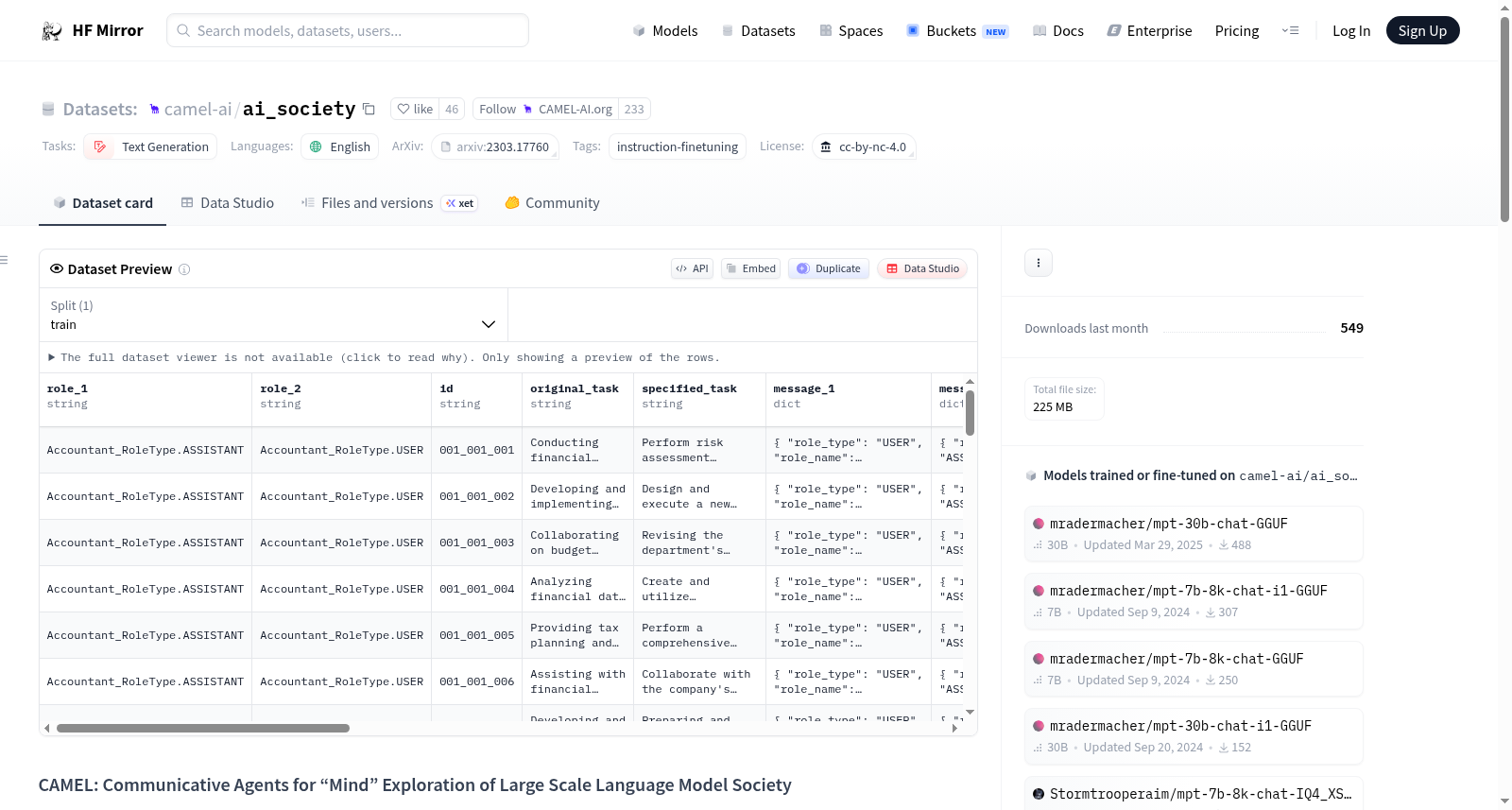1512x810 pixels.
Task: Follow the CAMEL-AI.org organization
Action: pyautogui.click(x=545, y=110)
